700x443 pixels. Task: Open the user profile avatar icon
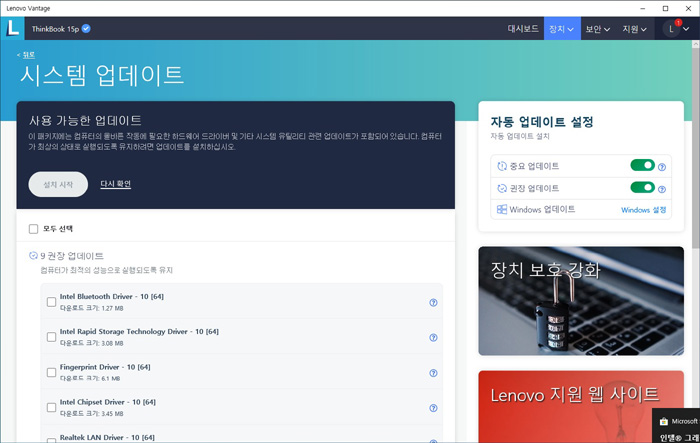point(671,29)
